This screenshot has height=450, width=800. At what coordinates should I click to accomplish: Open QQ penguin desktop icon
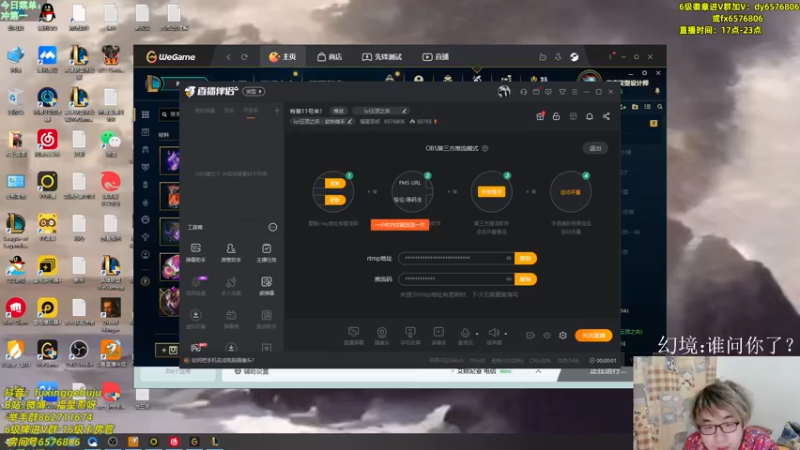(47, 15)
